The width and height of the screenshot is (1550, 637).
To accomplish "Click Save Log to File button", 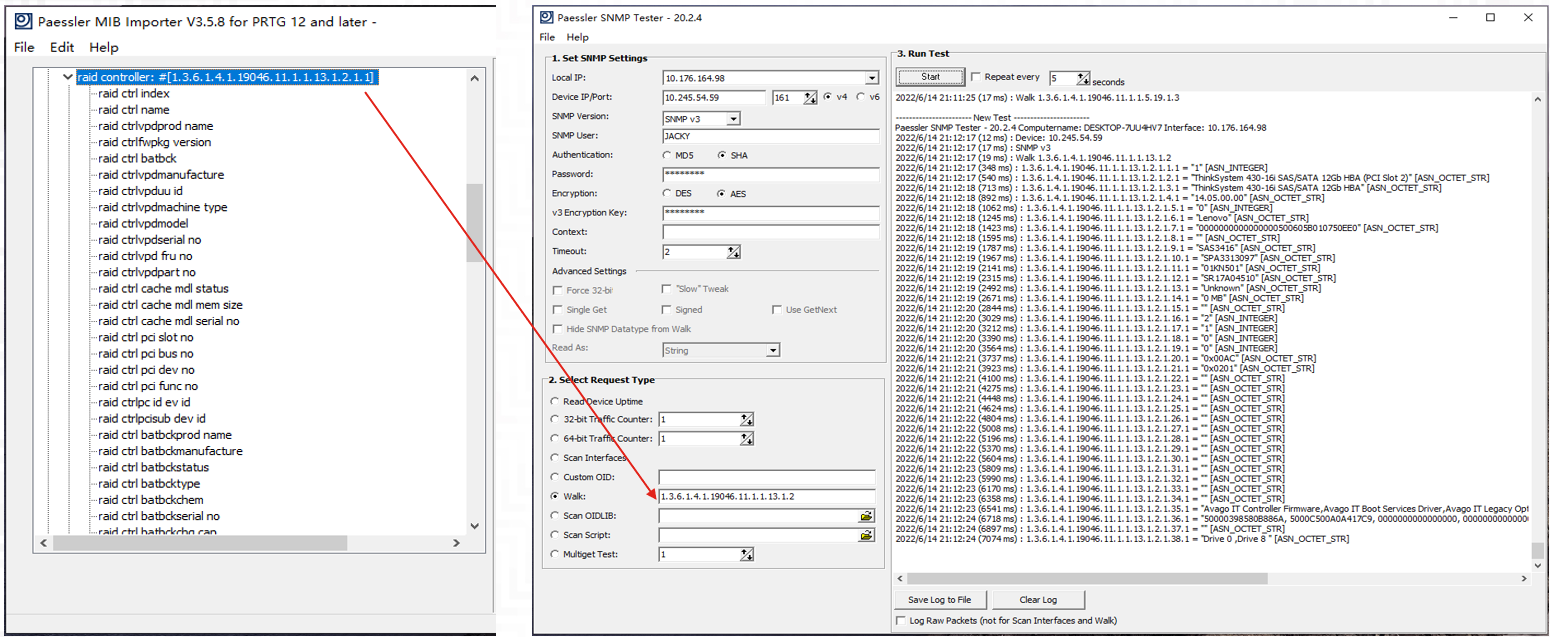I will click(x=939, y=600).
